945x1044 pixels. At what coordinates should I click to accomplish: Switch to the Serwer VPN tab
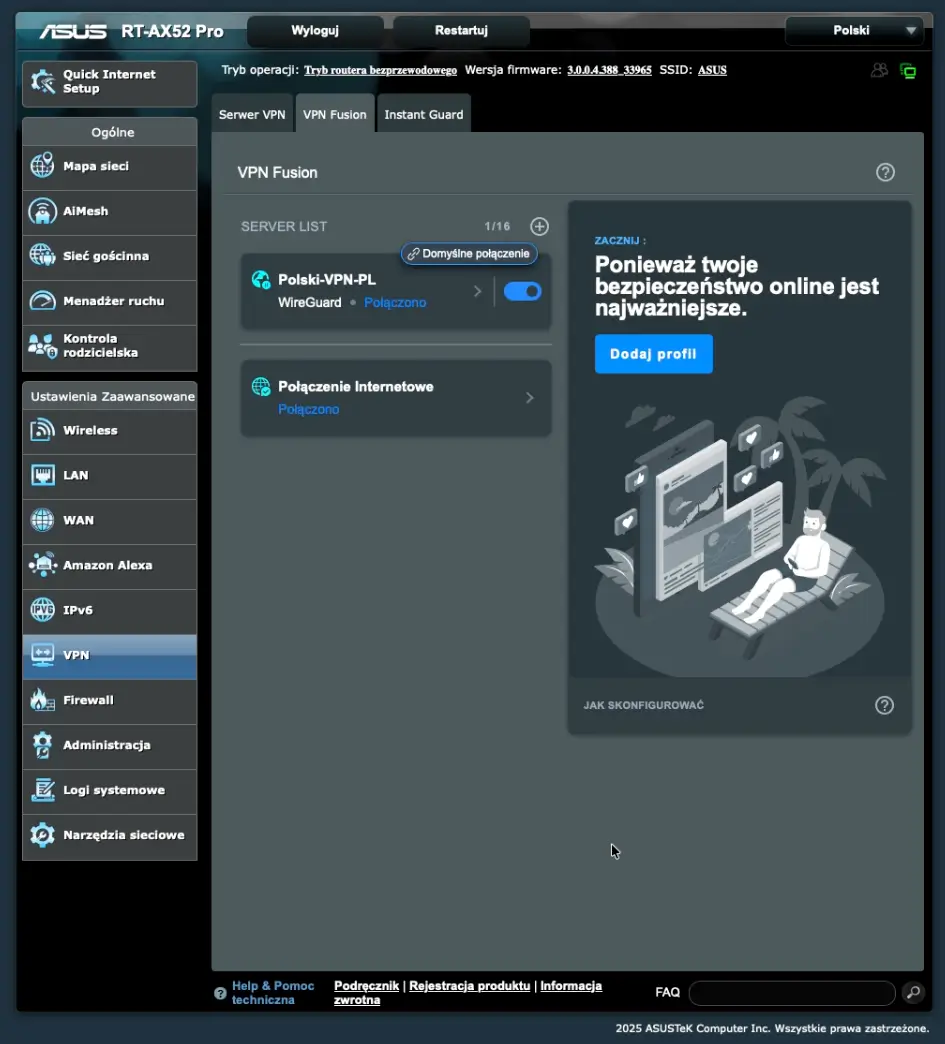click(252, 113)
